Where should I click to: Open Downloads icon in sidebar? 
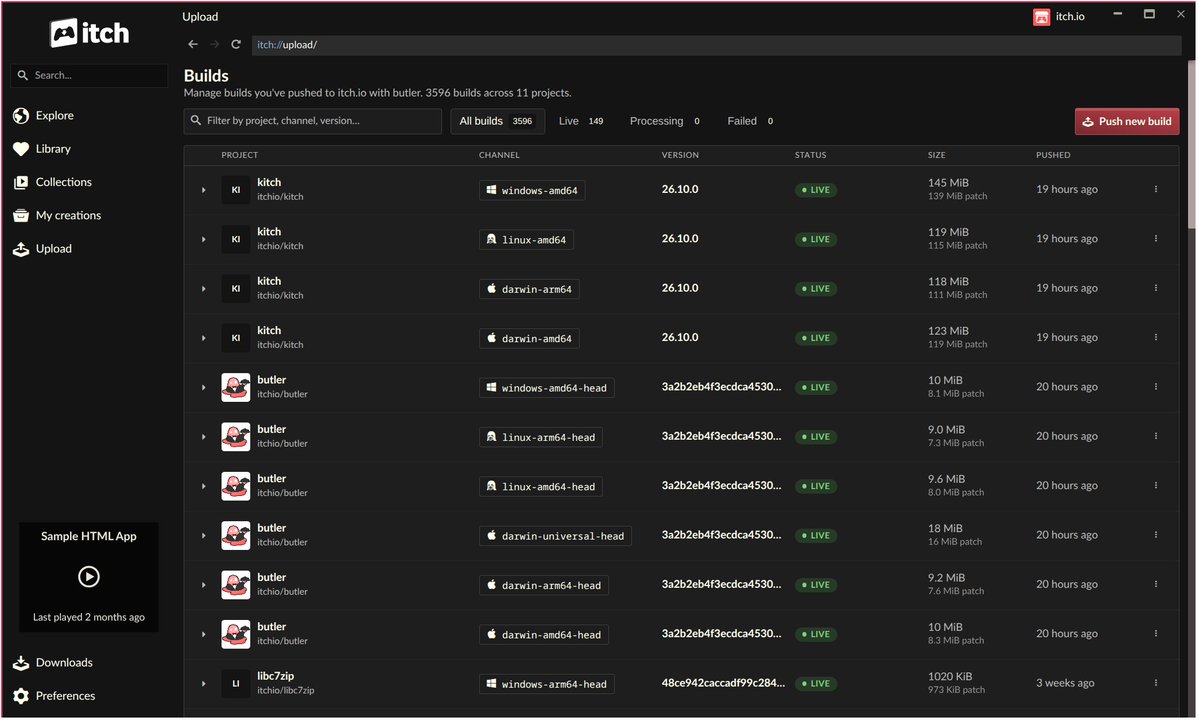(x=21, y=664)
